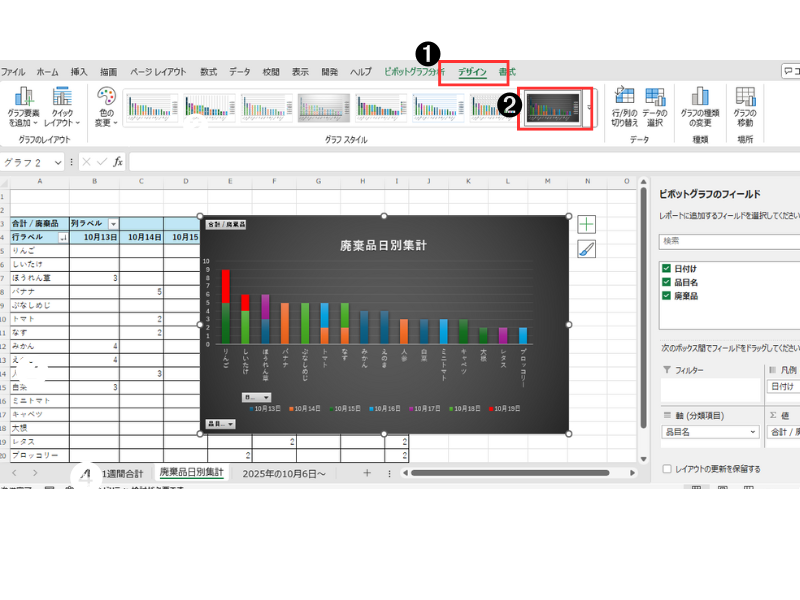Add a new sheet with plus button
Viewport: 800px width, 600px height.
point(367,472)
